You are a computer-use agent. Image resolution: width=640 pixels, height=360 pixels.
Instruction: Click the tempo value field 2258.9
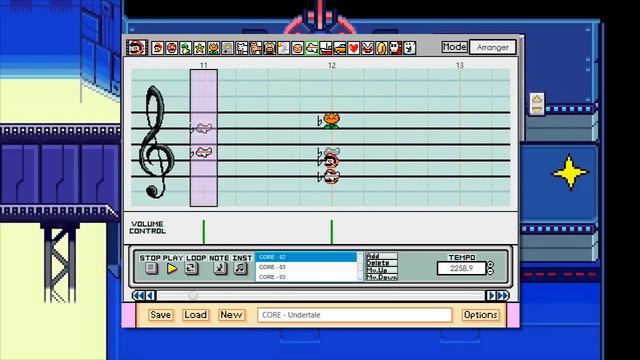[461, 268]
